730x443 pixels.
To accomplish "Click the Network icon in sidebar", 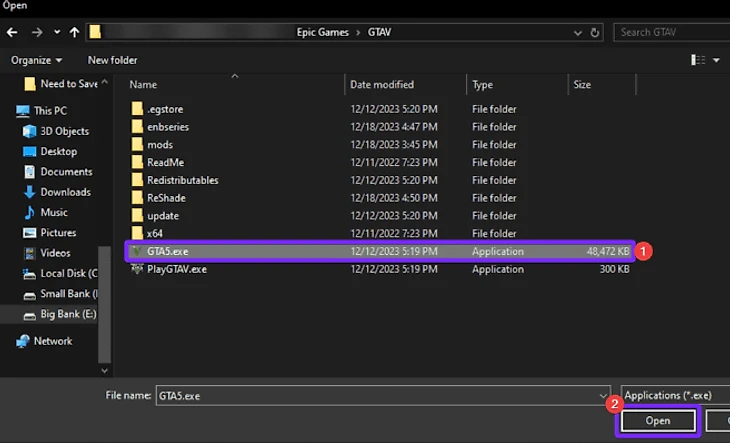I will 22,341.
